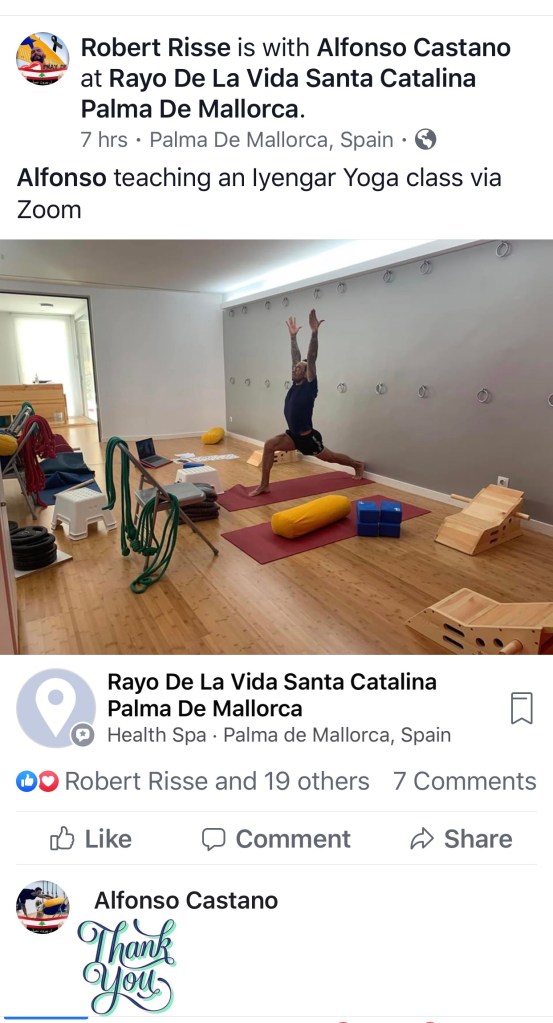Image resolution: width=553 pixels, height=1023 pixels.
Task: Open Alfonso Castano's commenter avatar
Action: click(42, 907)
